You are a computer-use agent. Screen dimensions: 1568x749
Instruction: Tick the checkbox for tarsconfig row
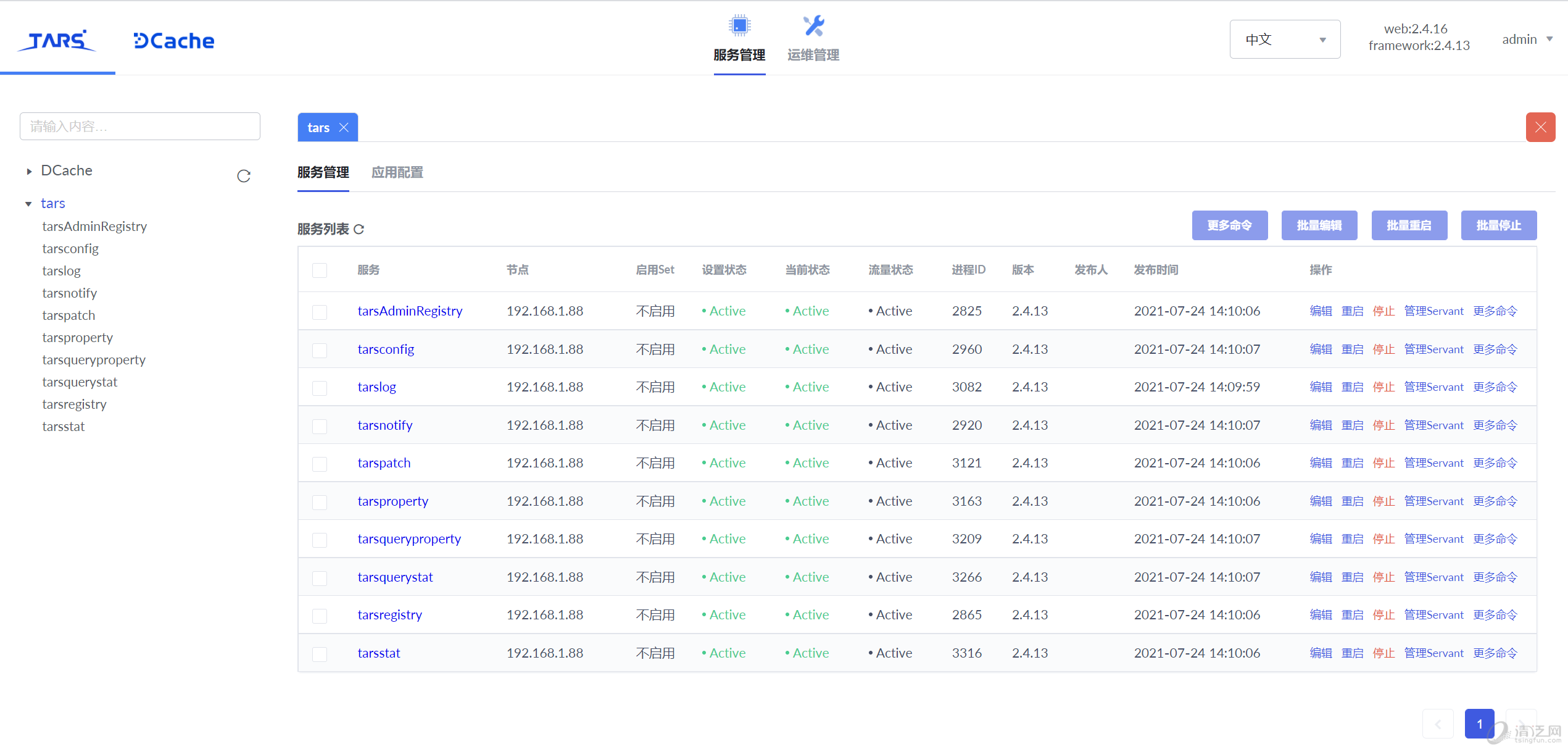(320, 350)
